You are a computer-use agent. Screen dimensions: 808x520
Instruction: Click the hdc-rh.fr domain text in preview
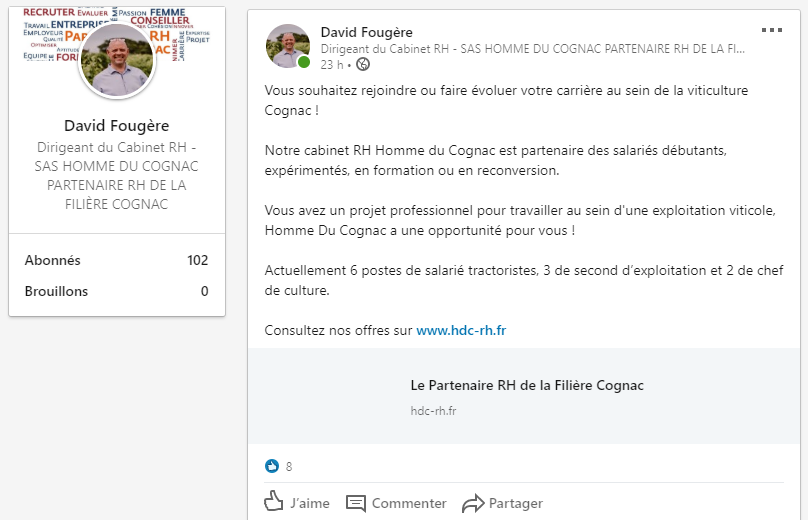(x=433, y=411)
